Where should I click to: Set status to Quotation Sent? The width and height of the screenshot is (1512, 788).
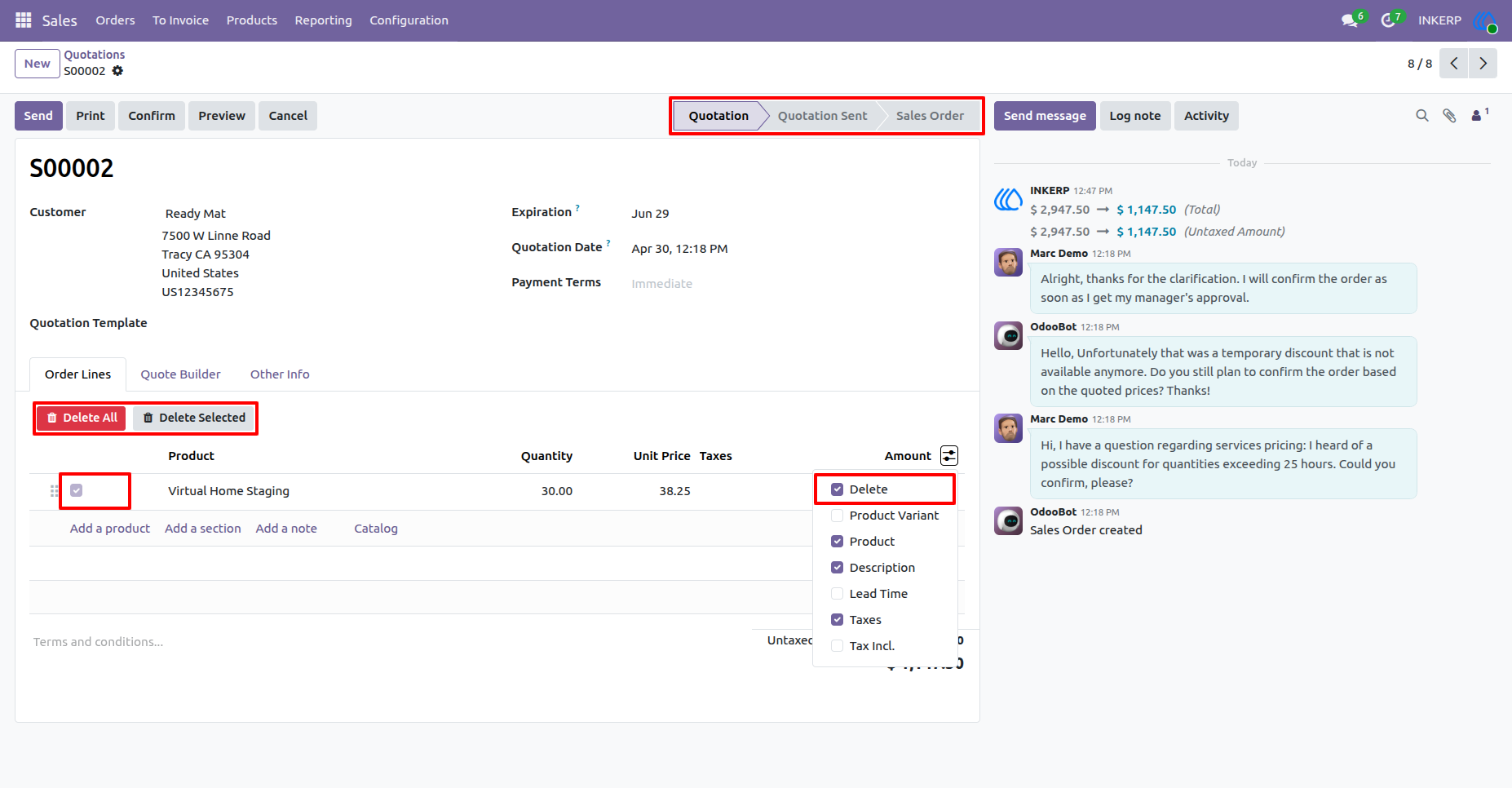(x=822, y=116)
